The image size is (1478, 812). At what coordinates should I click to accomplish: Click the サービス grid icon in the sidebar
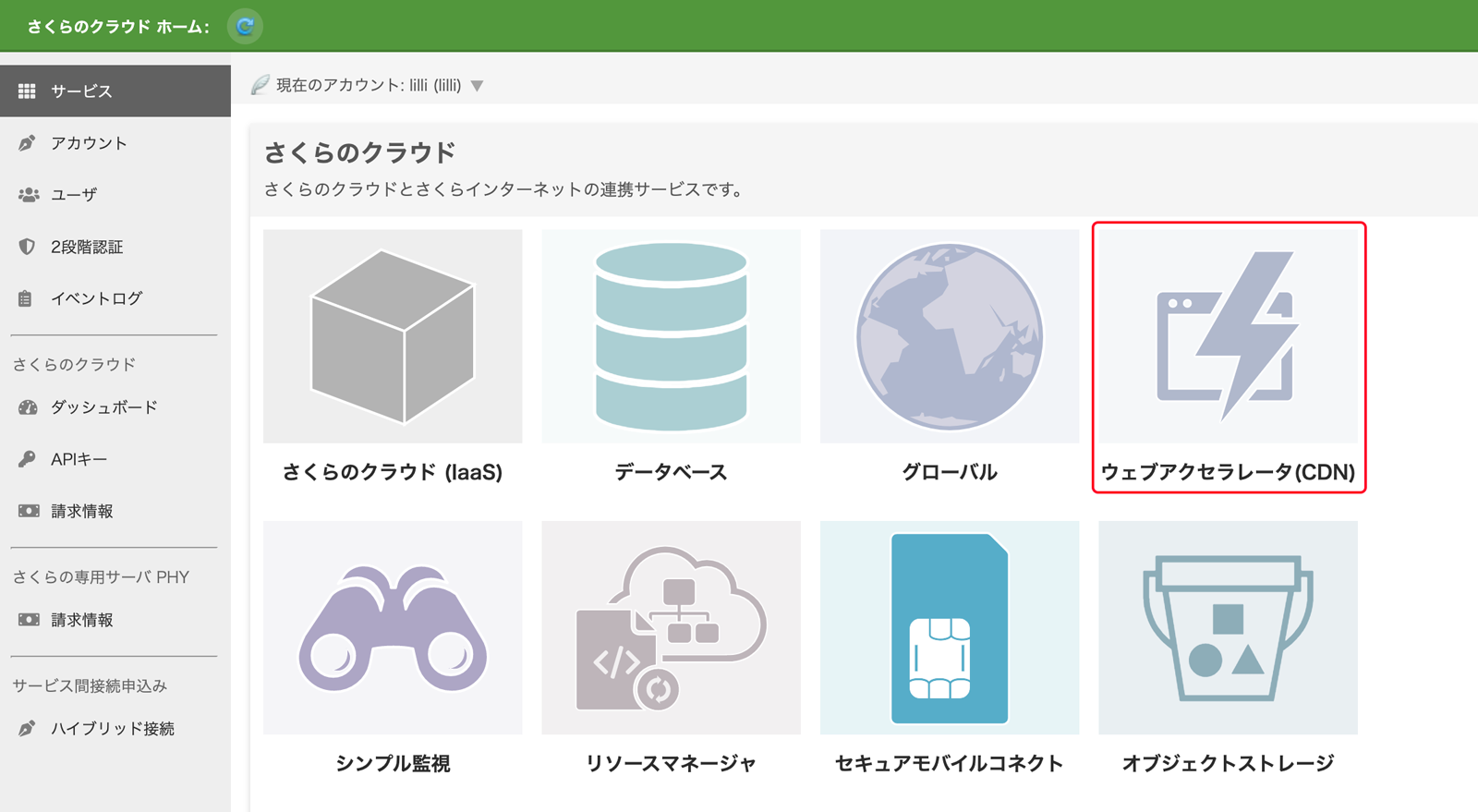point(27,91)
